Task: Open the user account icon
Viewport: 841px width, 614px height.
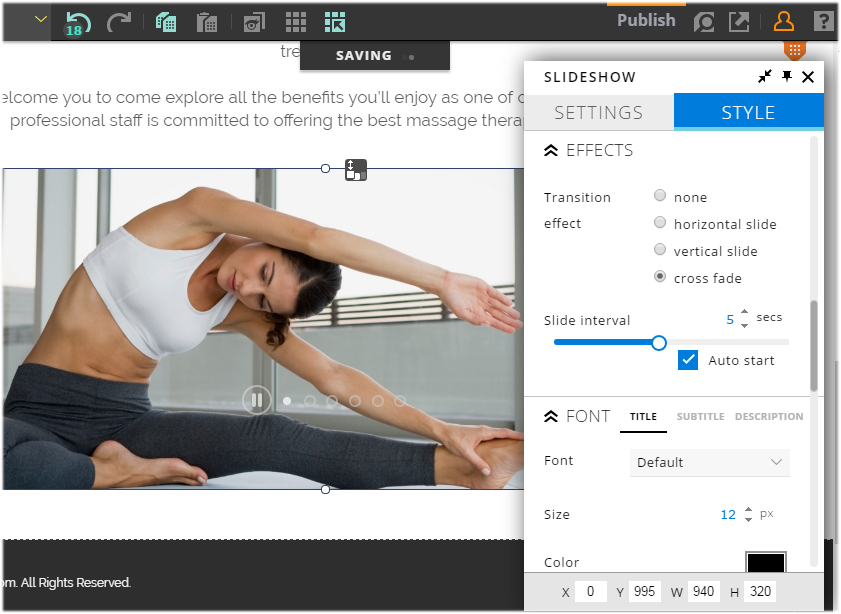Action: coord(784,22)
